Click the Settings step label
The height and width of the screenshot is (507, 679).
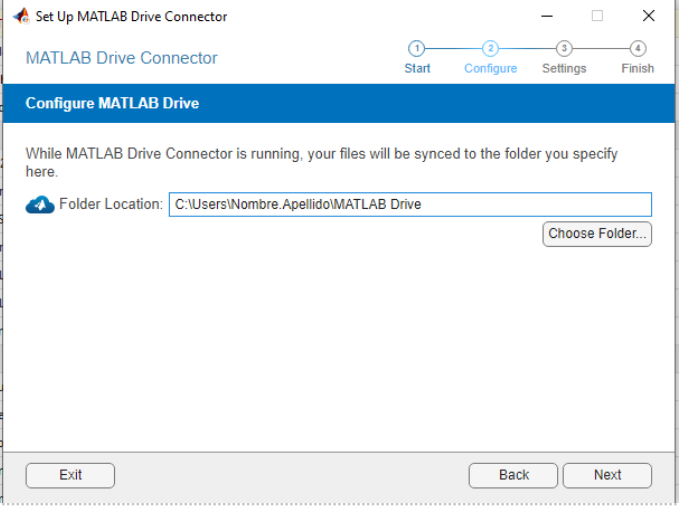click(x=564, y=69)
